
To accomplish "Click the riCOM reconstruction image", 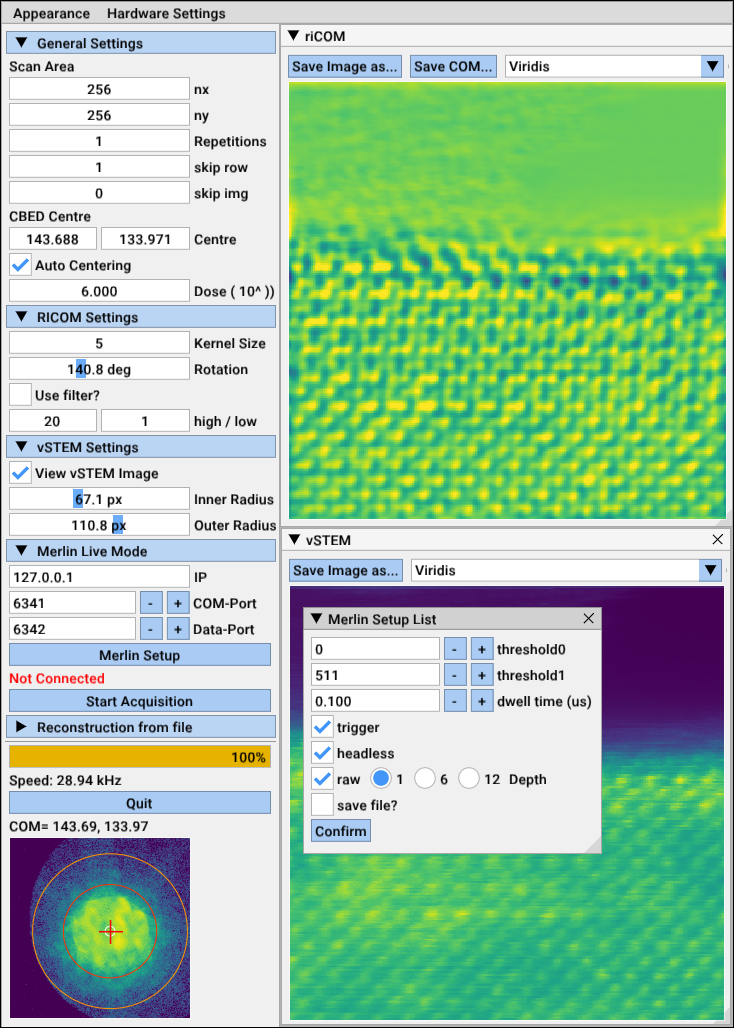I will tap(507, 300).
